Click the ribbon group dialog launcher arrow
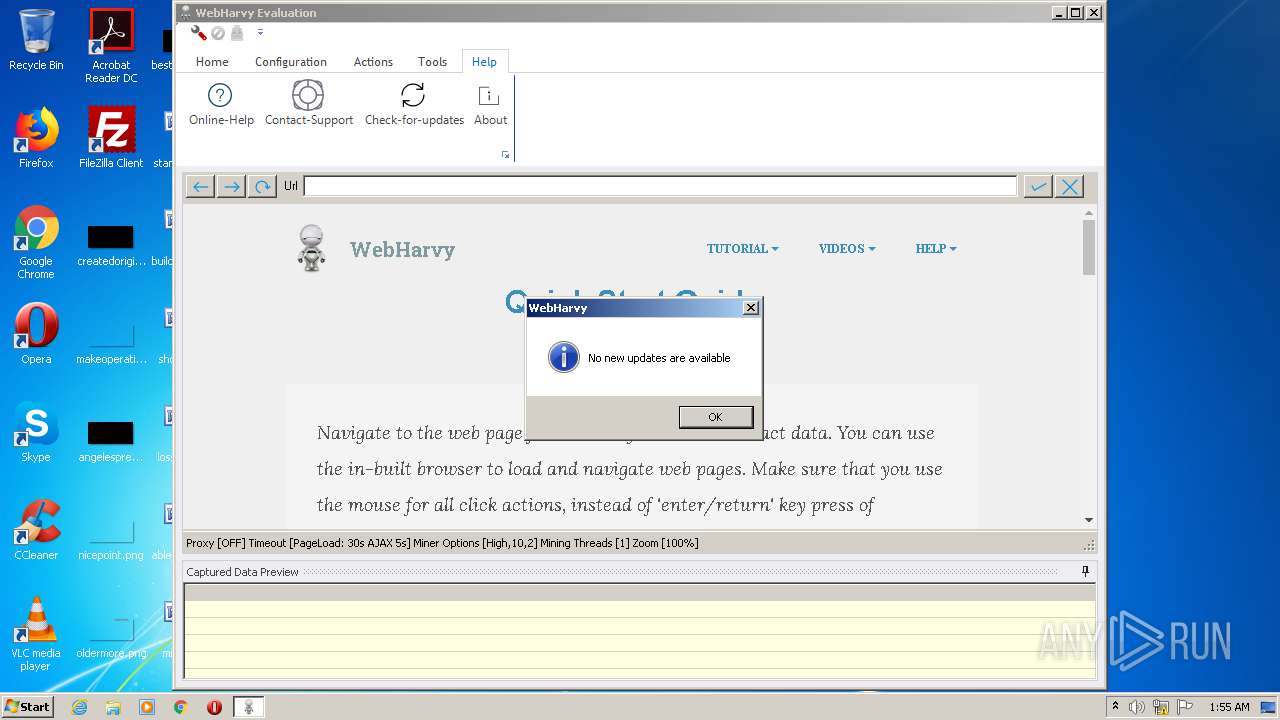Screen dimensions: 1280x720 pyautogui.click(x=505, y=155)
